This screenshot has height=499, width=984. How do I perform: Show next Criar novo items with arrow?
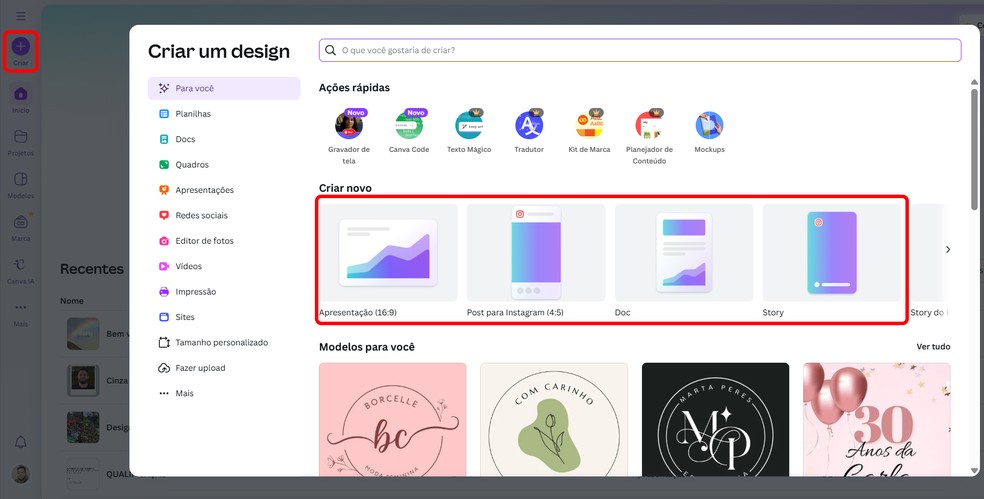948,250
